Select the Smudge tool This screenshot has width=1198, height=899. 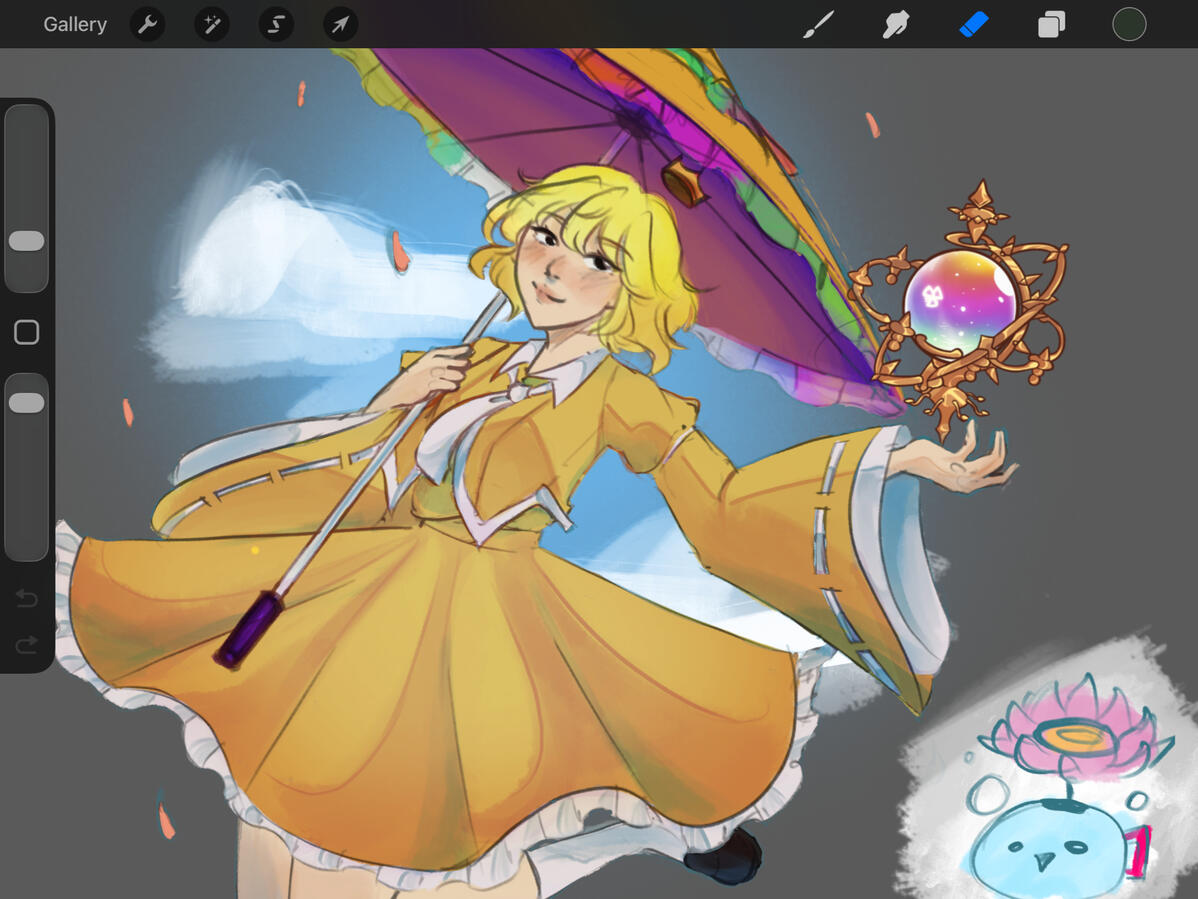tap(895, 24)
